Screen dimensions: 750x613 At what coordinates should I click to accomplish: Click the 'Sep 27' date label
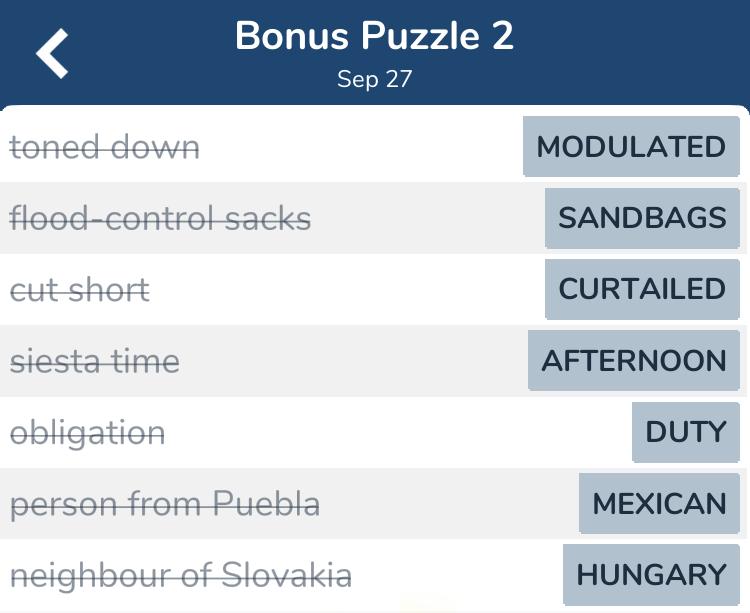(x=374, y=80)
